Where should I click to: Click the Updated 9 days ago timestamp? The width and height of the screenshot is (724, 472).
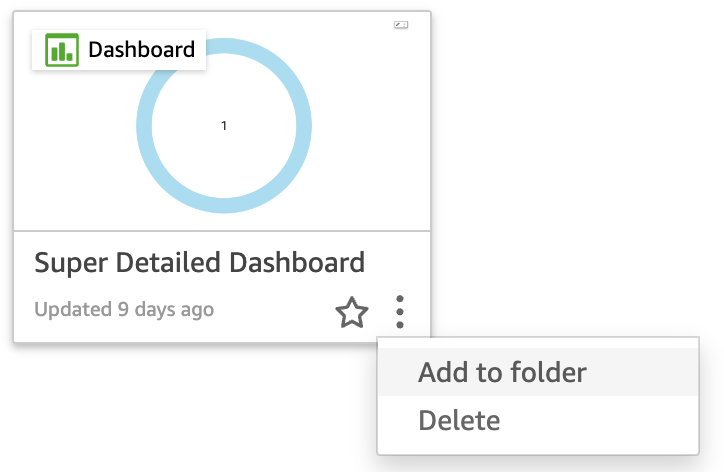click(x=124, y=310)
